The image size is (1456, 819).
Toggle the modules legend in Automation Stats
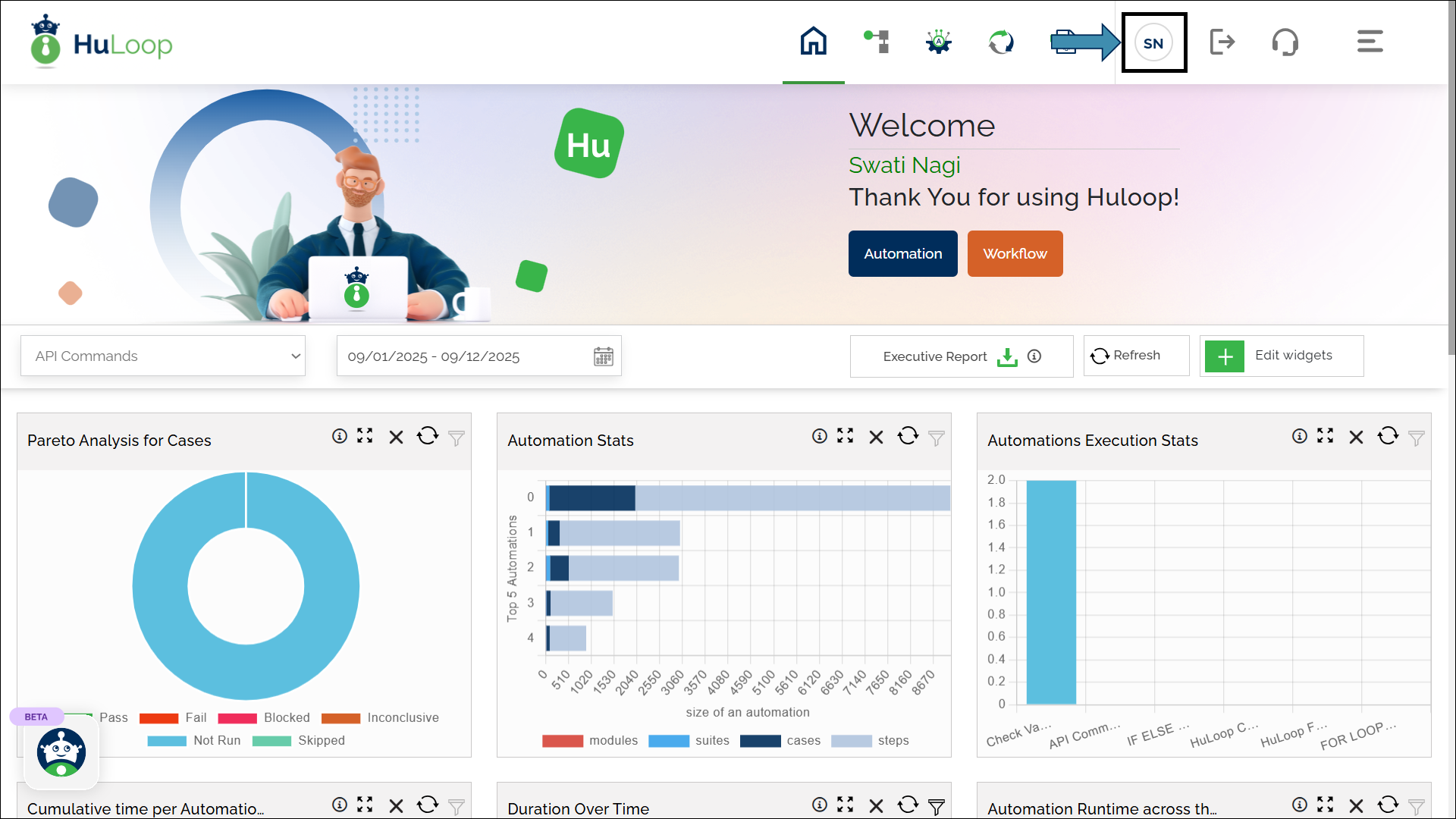click(x=613, y=740)
